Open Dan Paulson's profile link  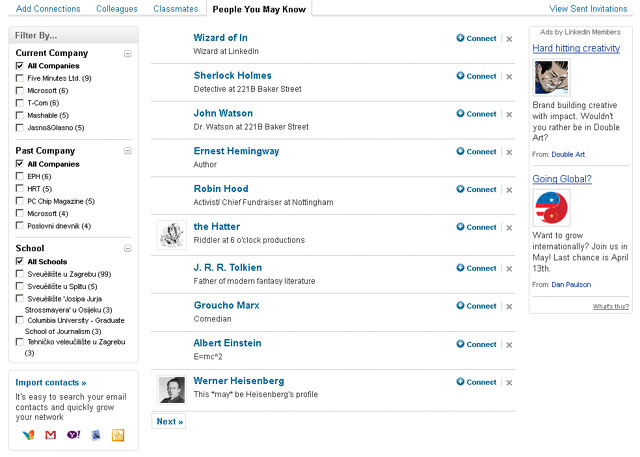571,284
